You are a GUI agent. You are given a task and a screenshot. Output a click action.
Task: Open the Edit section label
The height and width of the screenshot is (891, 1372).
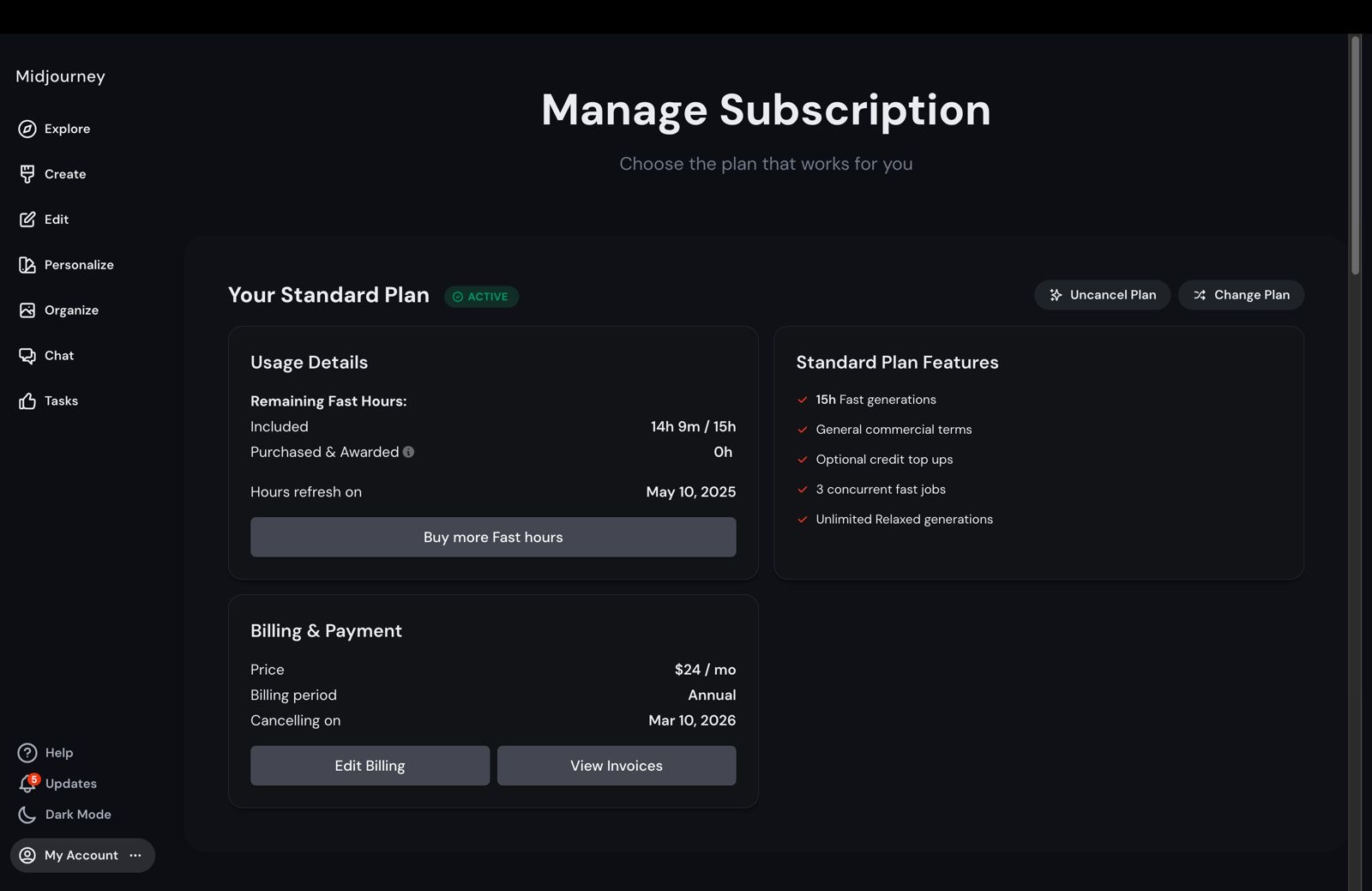tap(57, 220)
